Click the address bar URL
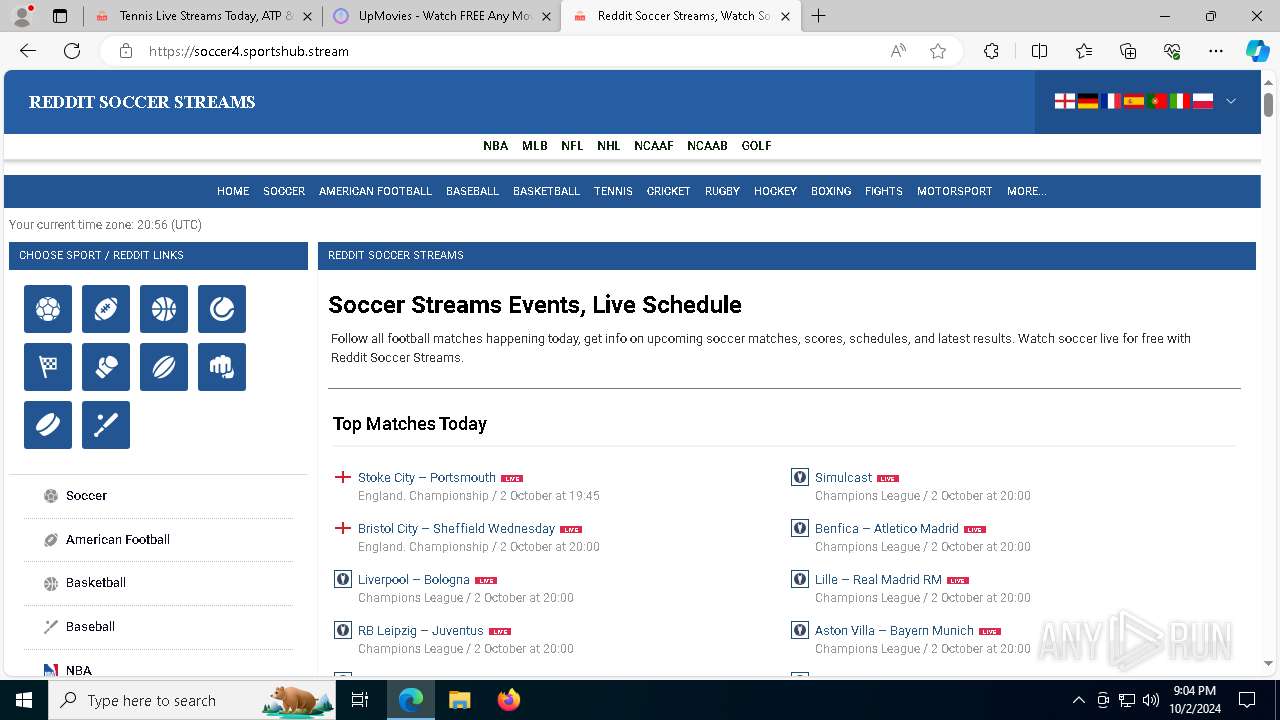Screen dimensions: 1280x720 248,51
